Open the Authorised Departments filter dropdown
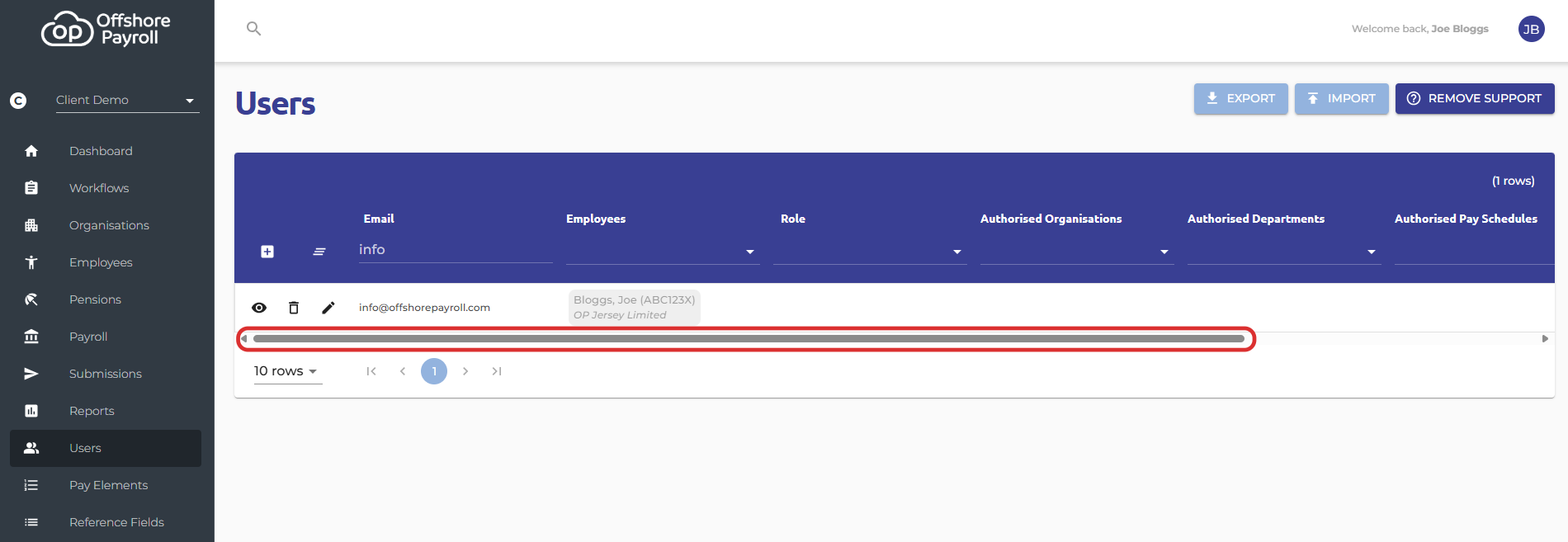The height and width of the screenshot is (542, 1568). tap(1284, 252)
